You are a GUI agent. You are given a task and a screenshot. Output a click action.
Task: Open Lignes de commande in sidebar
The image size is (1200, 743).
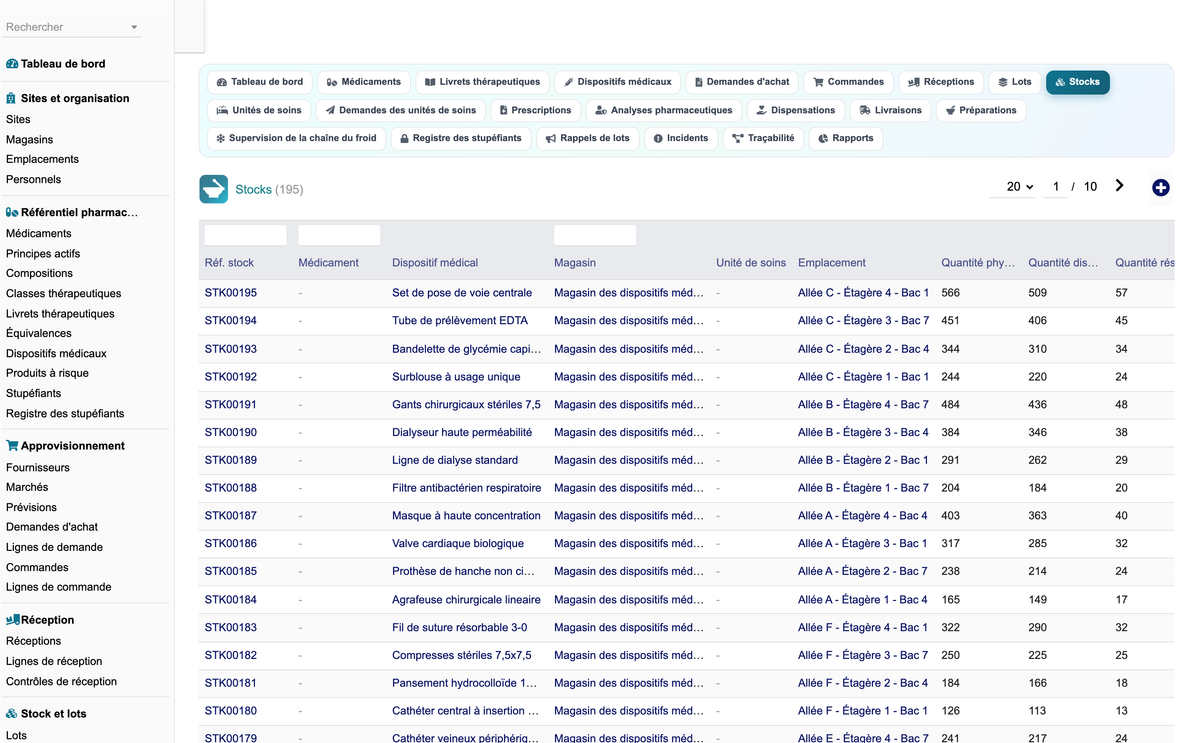pyautogui.click(x=58, y=587)
